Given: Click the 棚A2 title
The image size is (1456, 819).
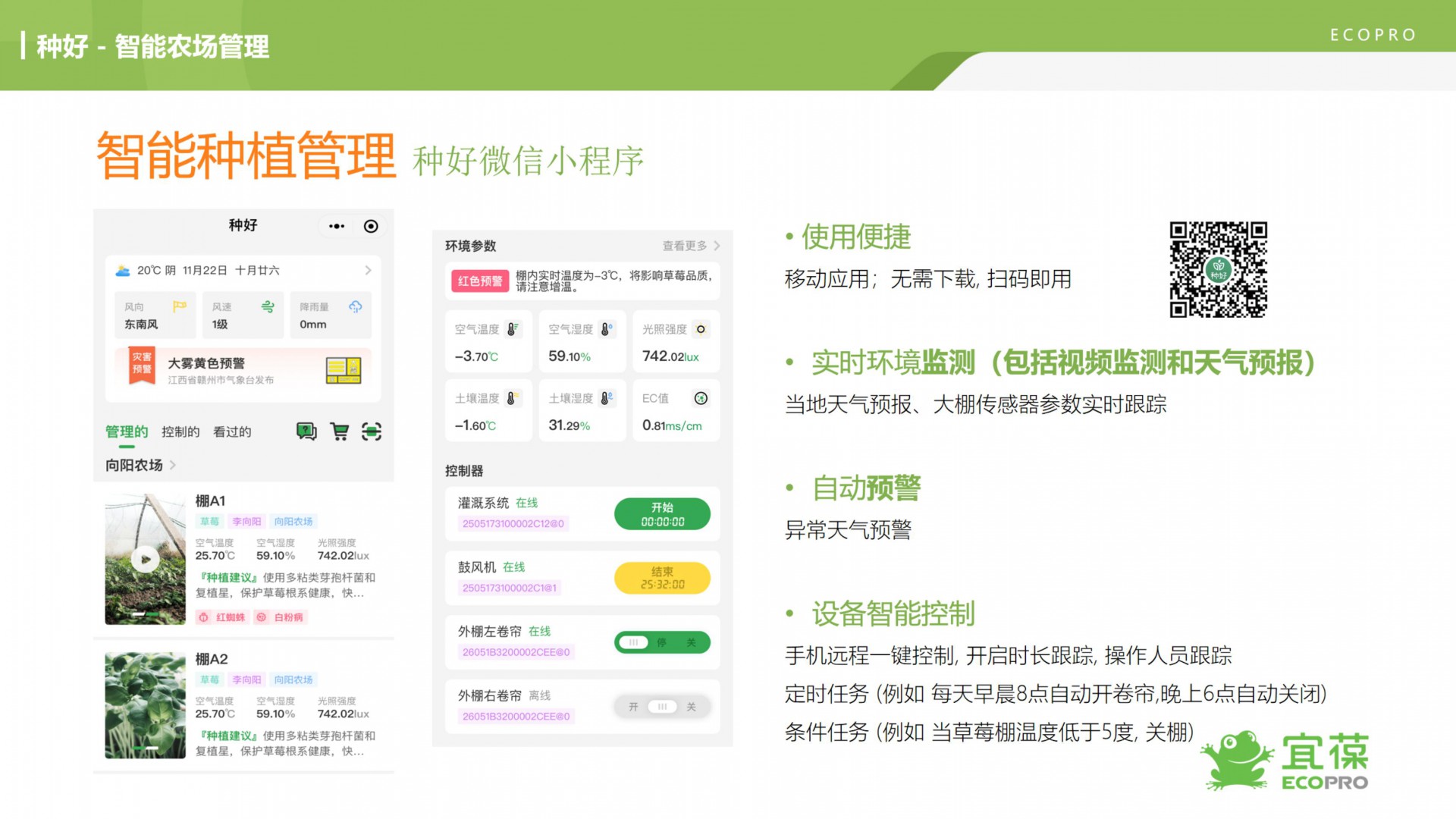Looking at the screenshot, I should click(x=212, y=659).
